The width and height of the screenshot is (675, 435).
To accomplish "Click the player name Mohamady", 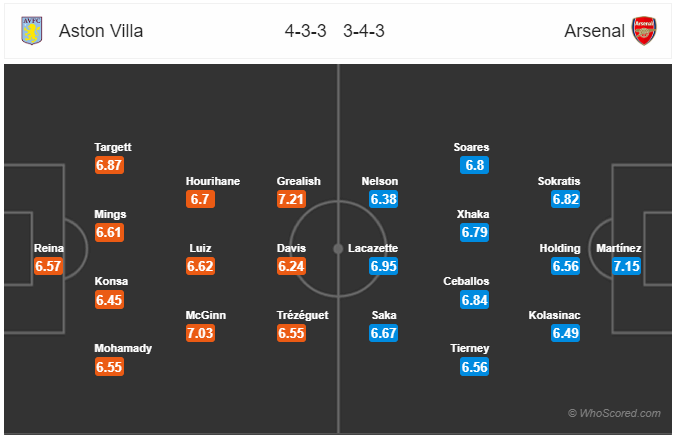I will [x=123, y=348].
